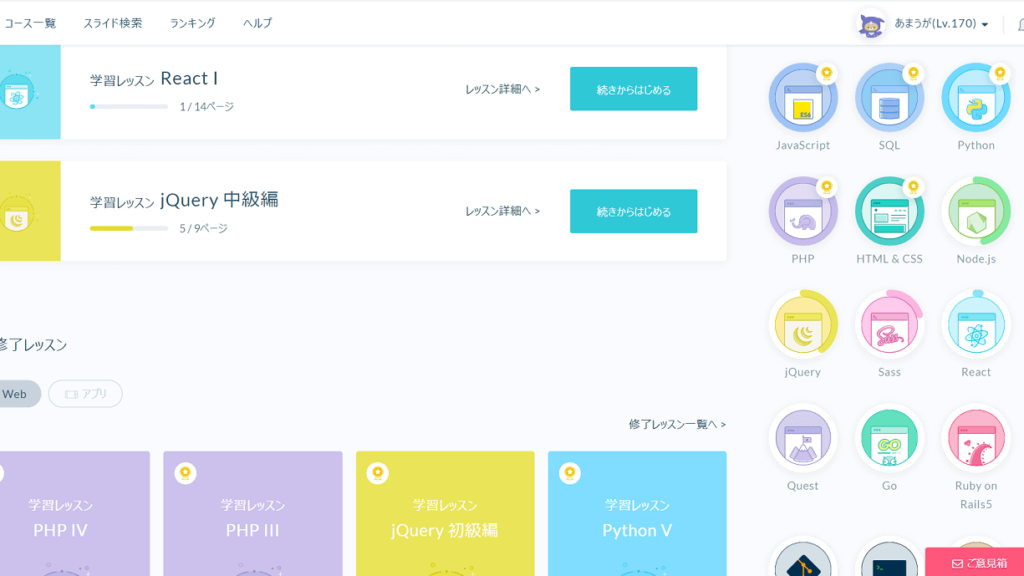Click the Go course icon
The width and height of the screenshot is (1024, 576).
coord(889,439)
